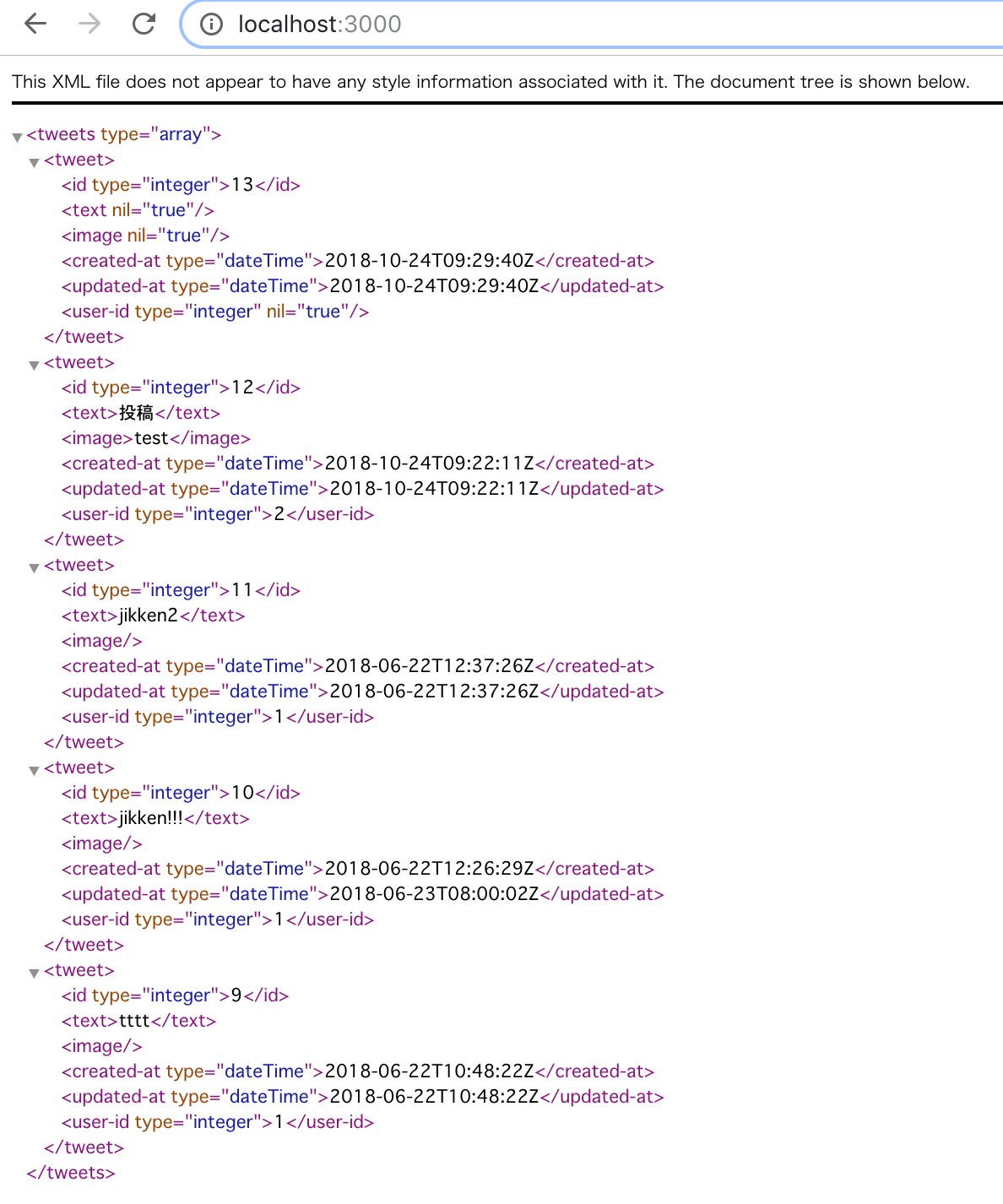Collapse the tweet node with id 10
The height and width of the screenshot is (1204, 1003).
point(34,770)
